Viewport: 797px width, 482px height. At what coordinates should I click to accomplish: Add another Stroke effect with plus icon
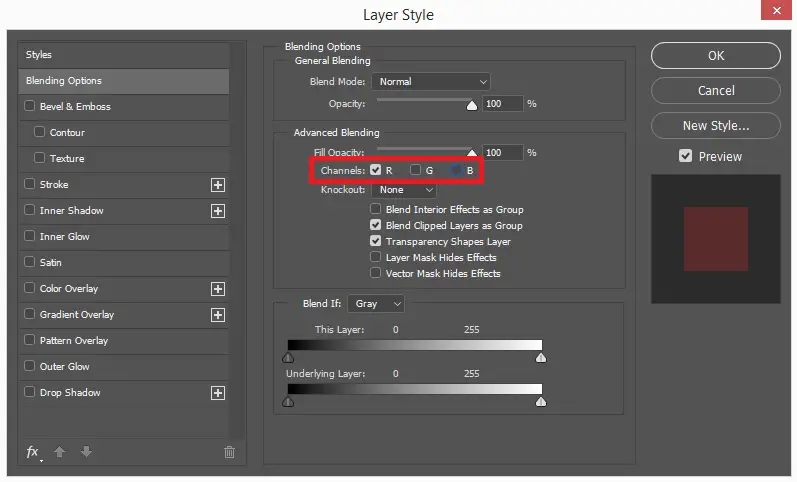coord(218,185)
